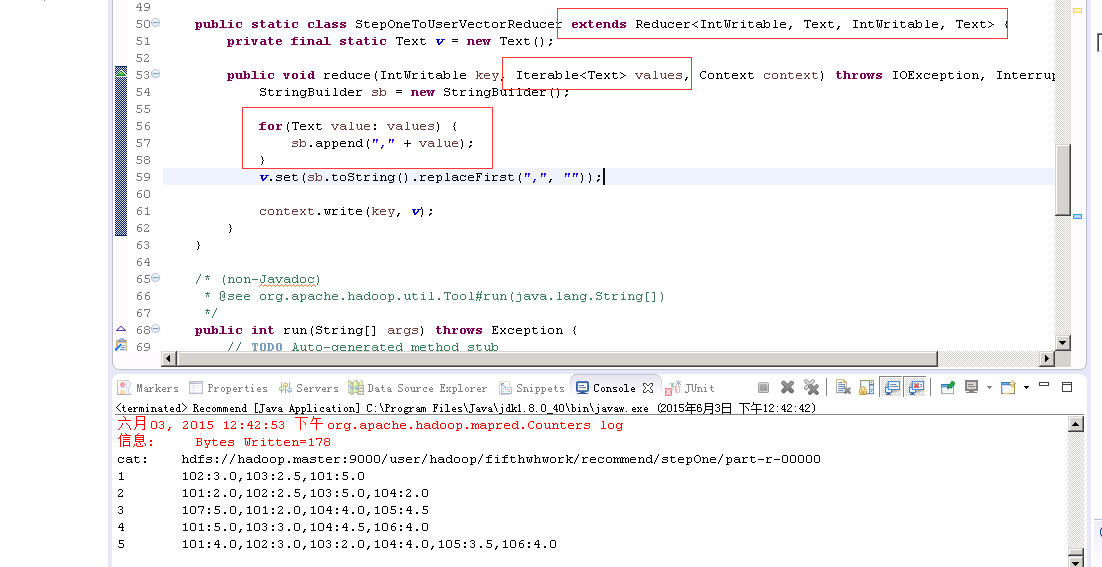Open the Servers tab
The height and width of the screenshot is (567, 1102).
coord(309,388)
